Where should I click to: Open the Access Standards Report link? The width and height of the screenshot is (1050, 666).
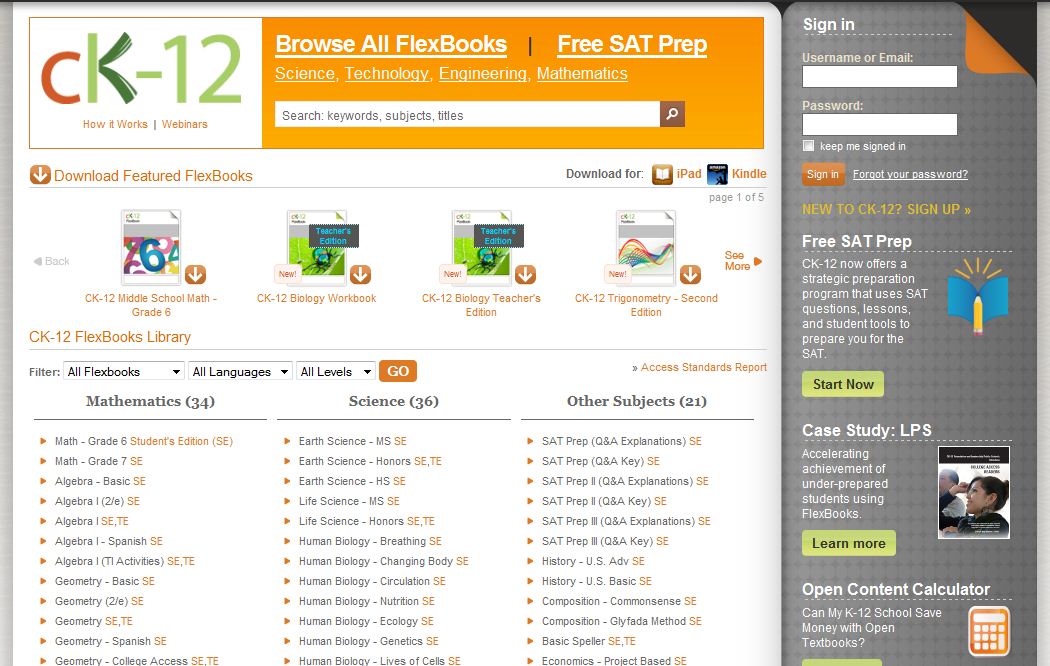click(704, 367)
